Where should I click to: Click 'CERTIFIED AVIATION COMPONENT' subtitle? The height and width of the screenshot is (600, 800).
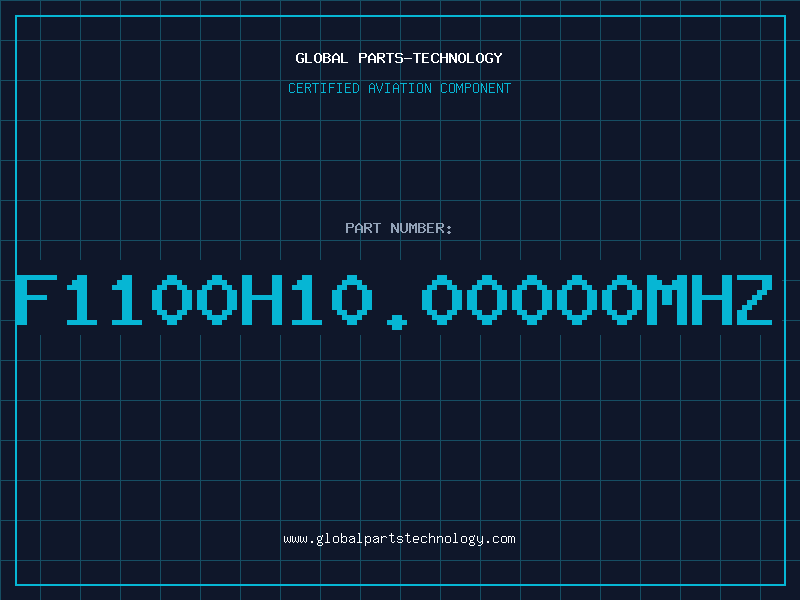click(x=399, y=88)
